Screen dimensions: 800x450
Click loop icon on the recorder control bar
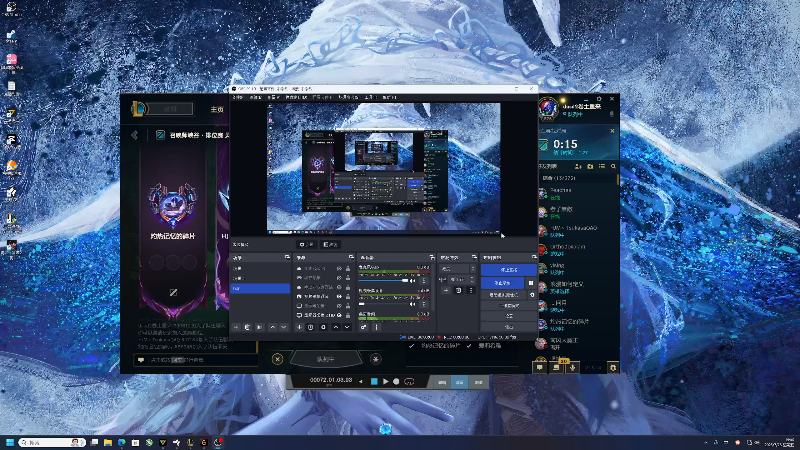pos(409,381)
